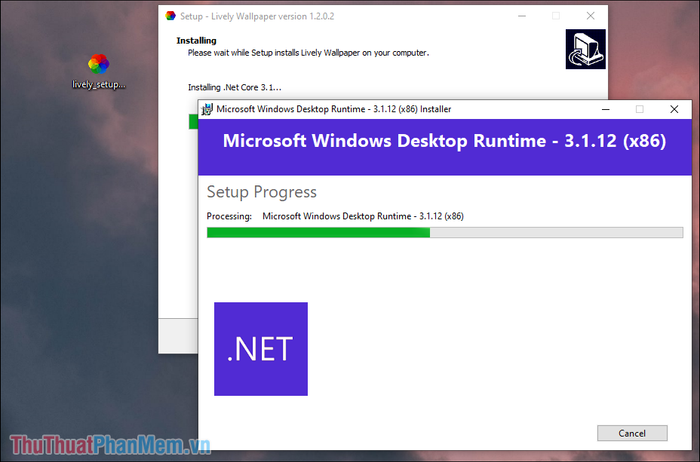Click "Setup - Lively Wallpaper version 1.2.0.2" title text

[257, 17]
